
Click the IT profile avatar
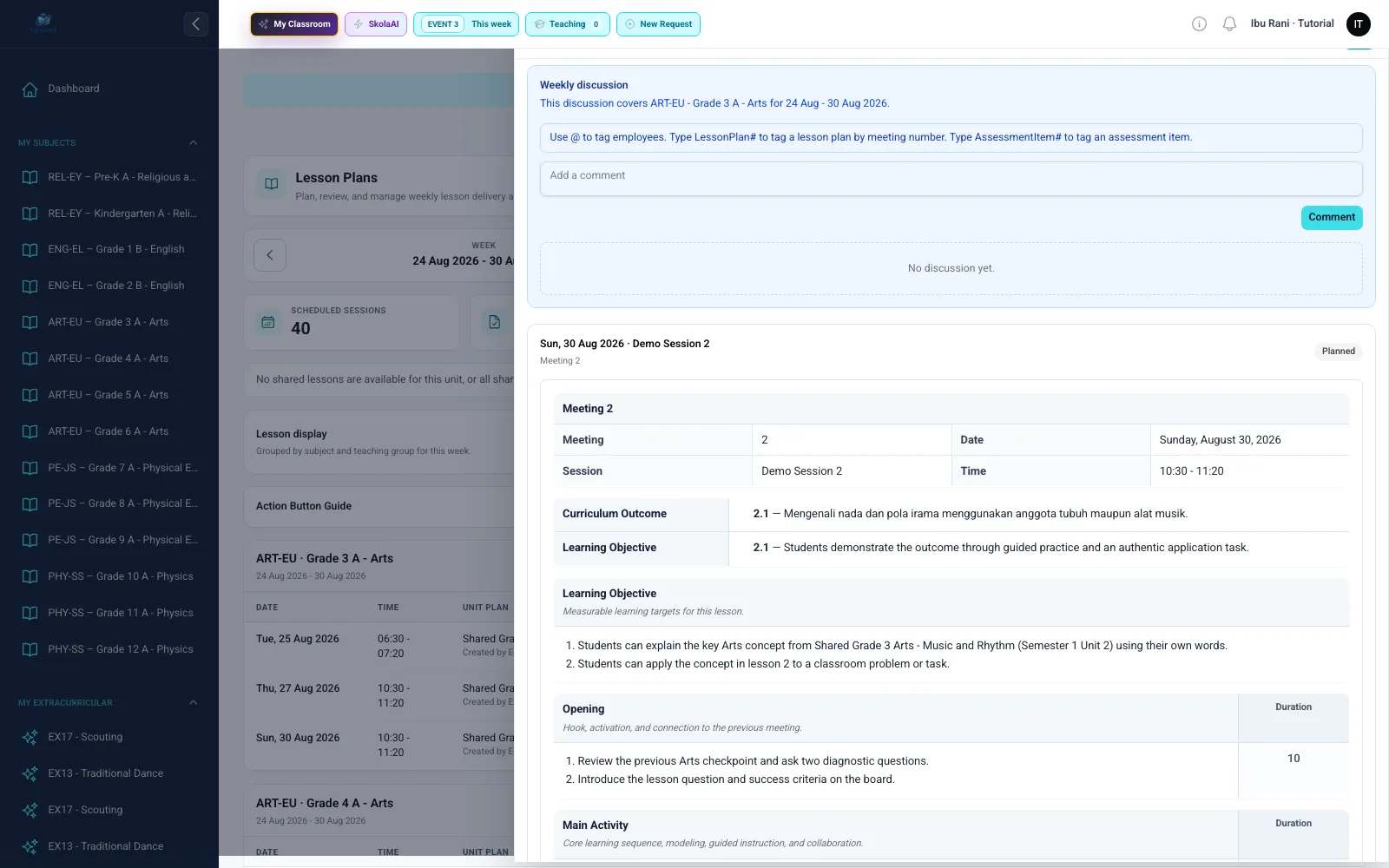(x=1359, y=24)
